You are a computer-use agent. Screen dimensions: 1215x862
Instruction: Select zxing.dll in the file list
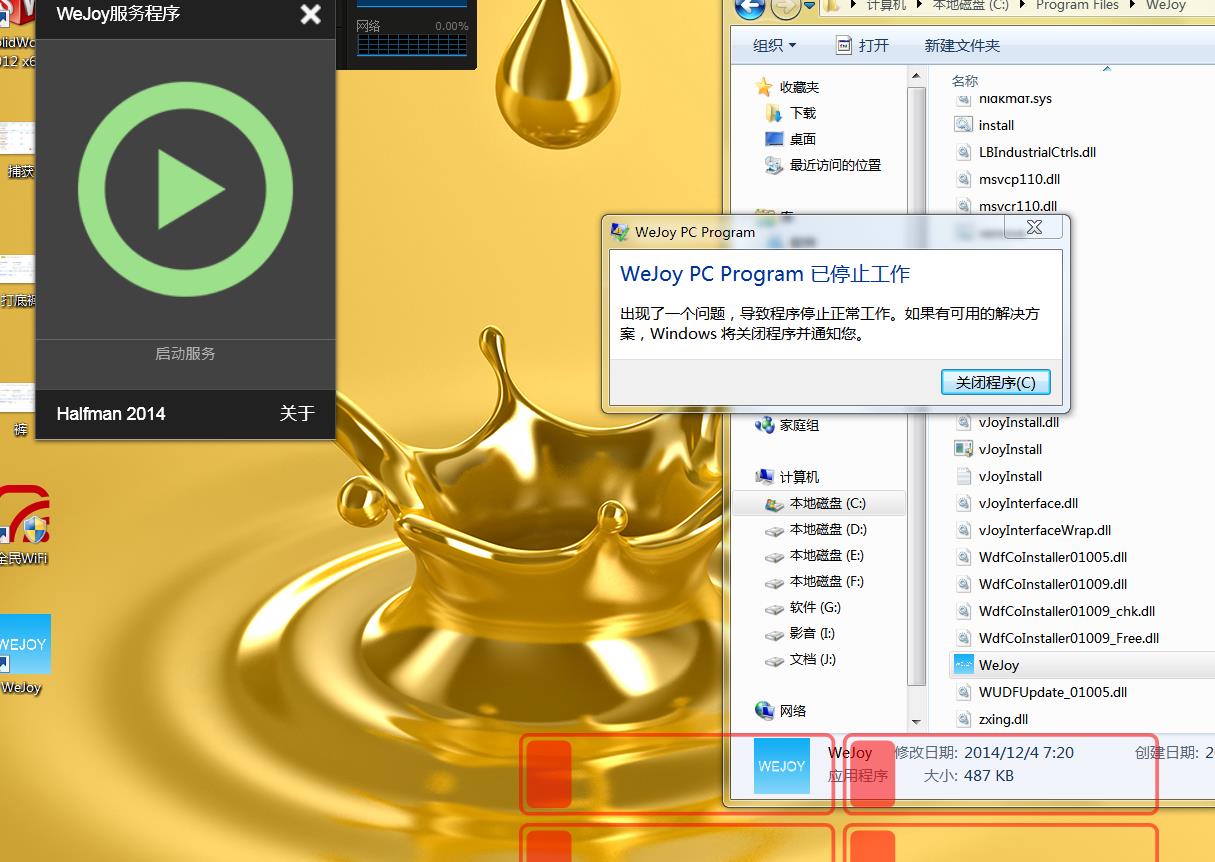992,719
